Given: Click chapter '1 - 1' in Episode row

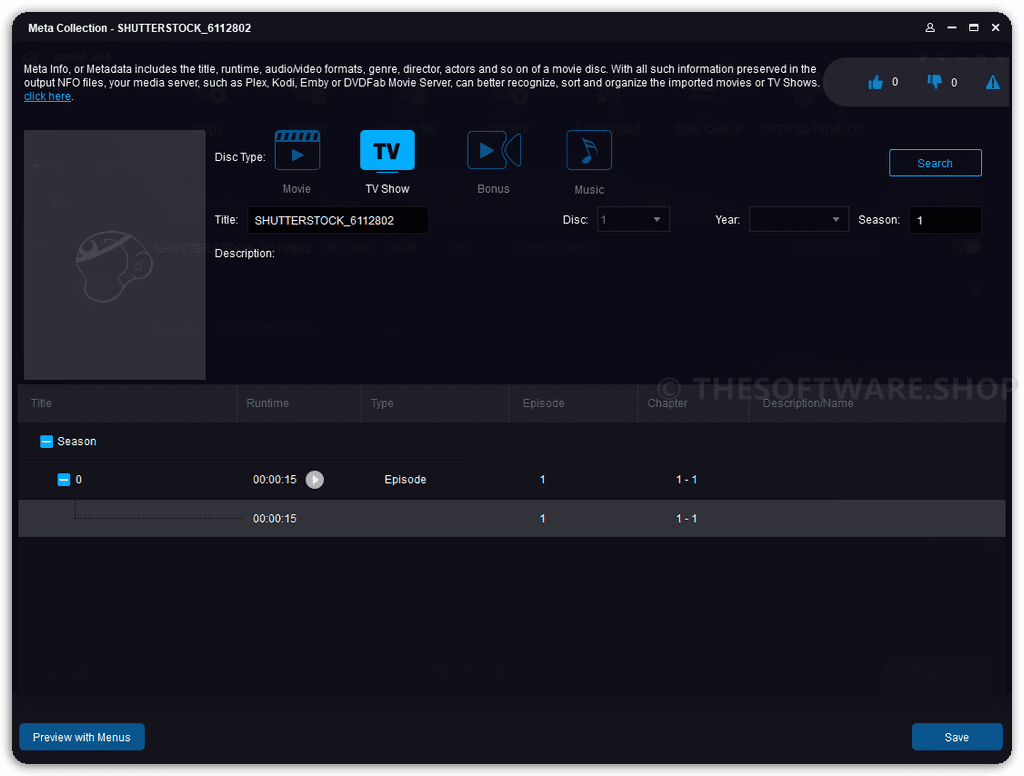Looking at the screenshot, I should [x=686, y=479].
